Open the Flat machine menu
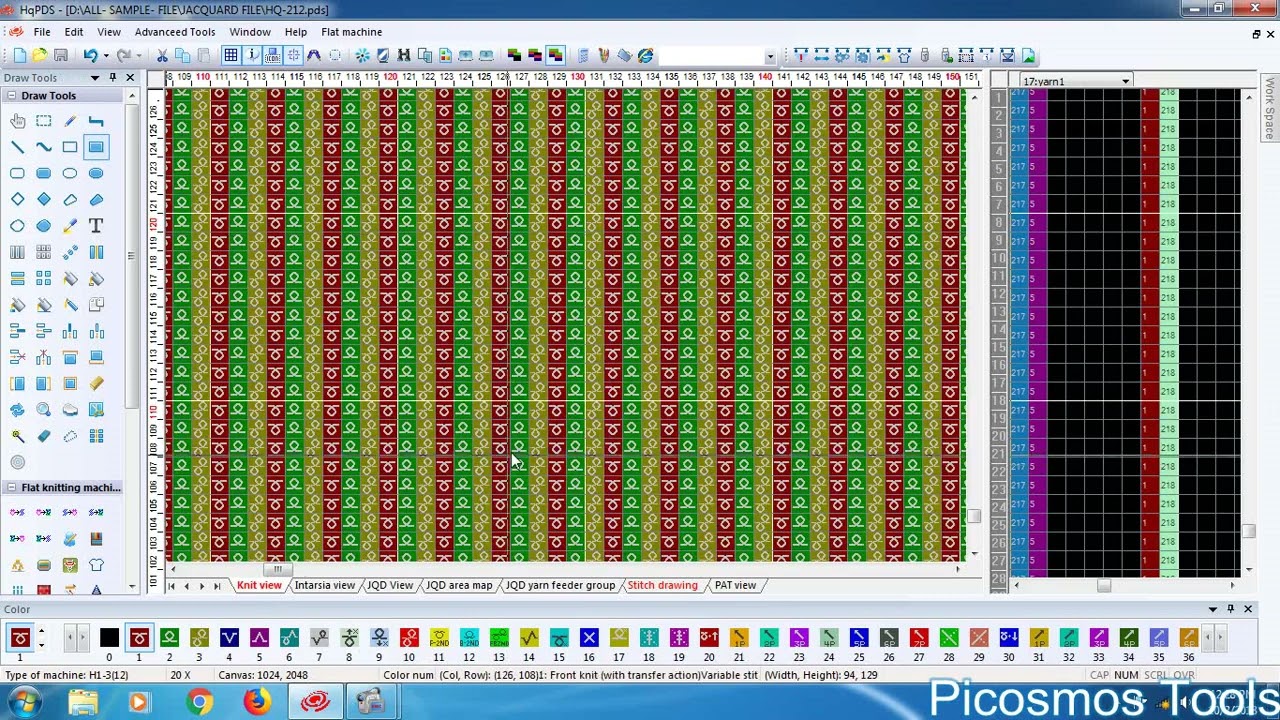This screenshot has height=720, width=1280. 351,32
